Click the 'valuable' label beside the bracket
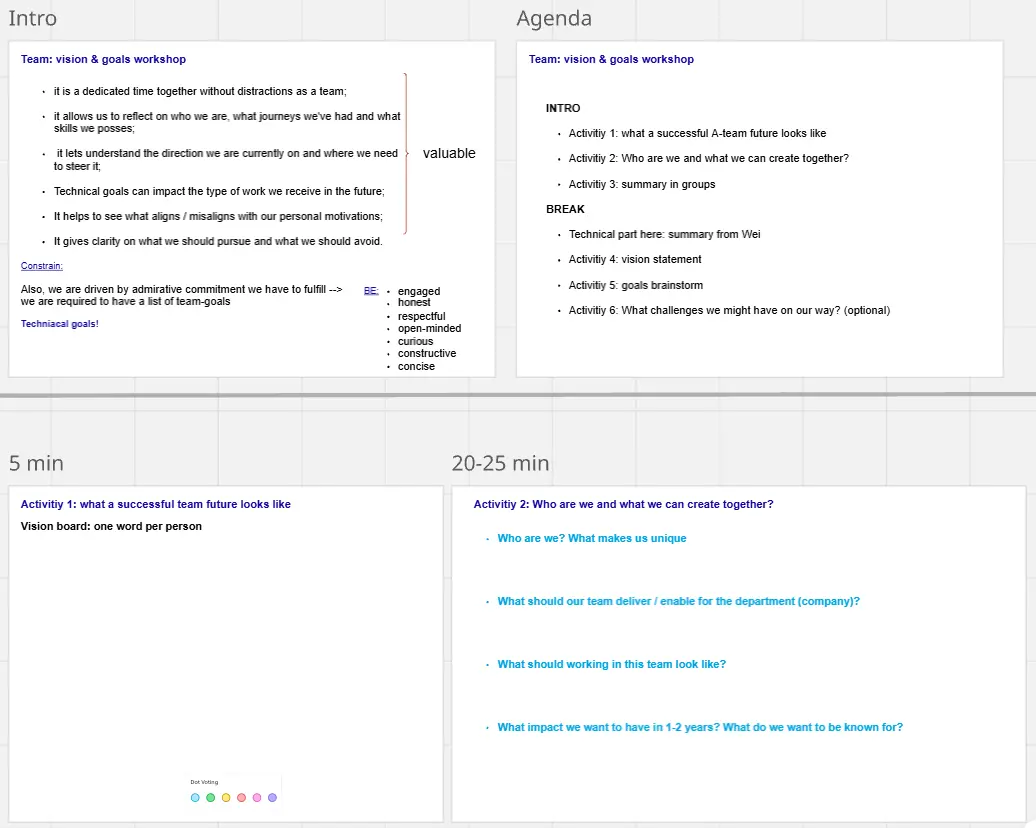1036x828 pixels. 449,153
